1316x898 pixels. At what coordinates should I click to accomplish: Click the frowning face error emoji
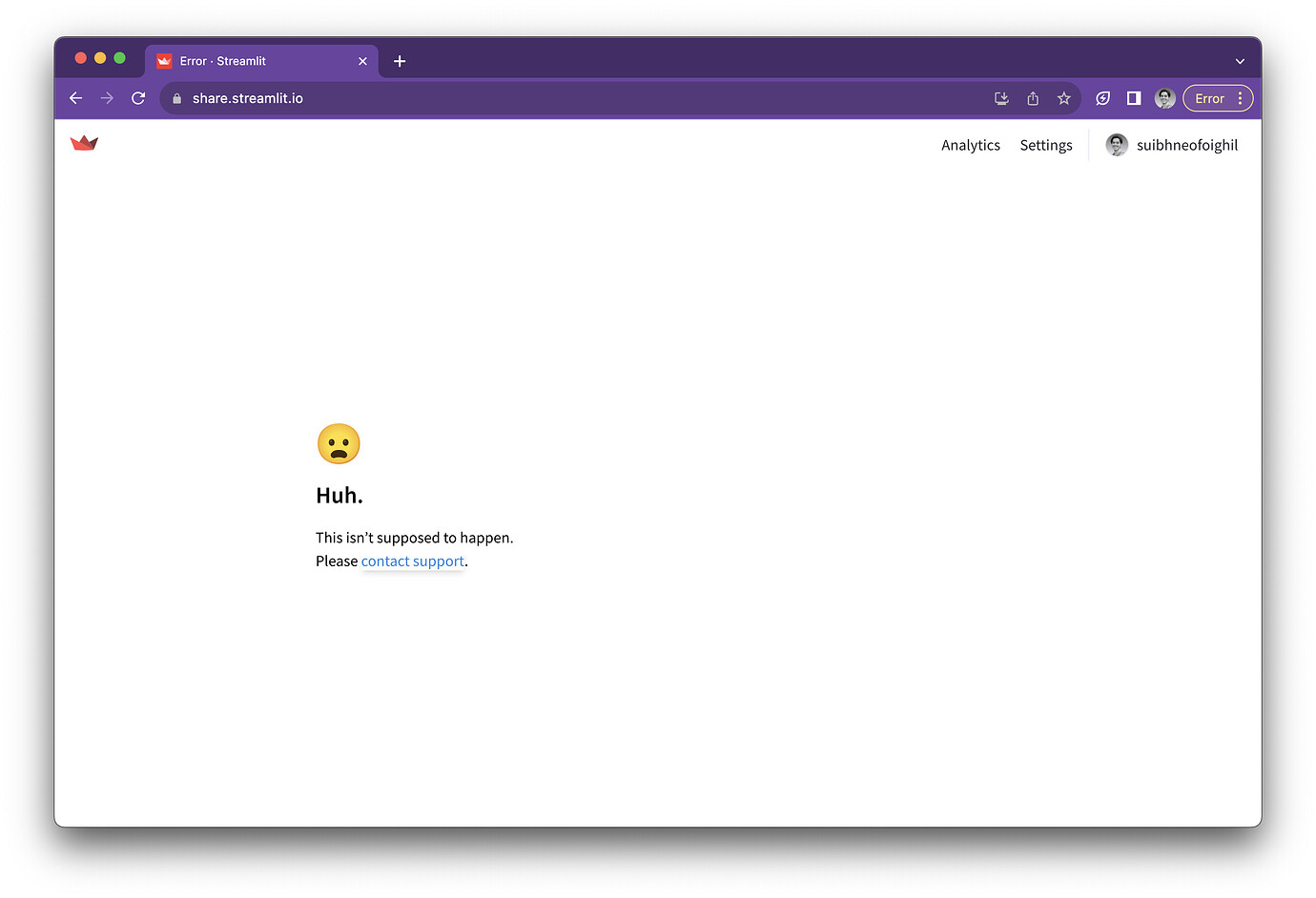339,442
